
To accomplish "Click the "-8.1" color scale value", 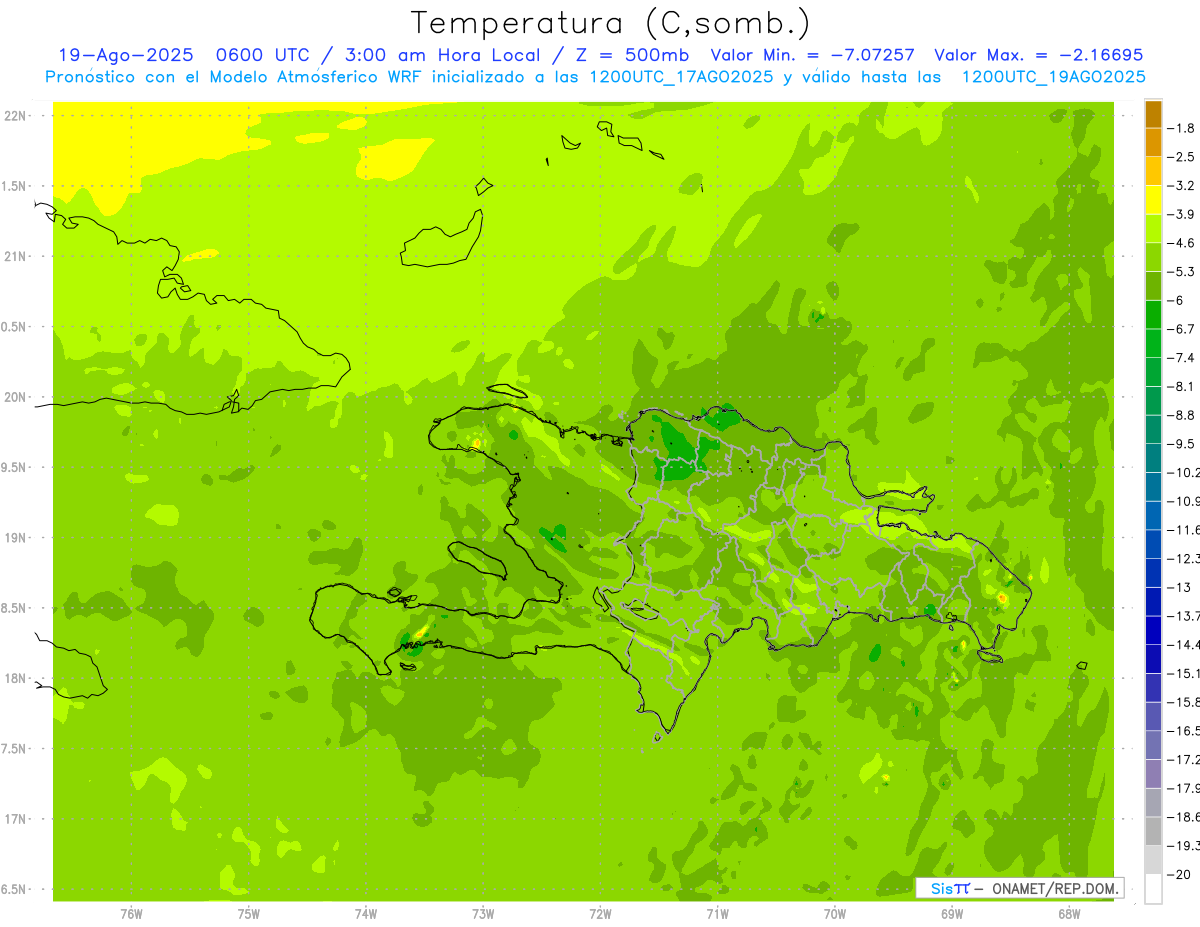I will (x=1181, y=386).
